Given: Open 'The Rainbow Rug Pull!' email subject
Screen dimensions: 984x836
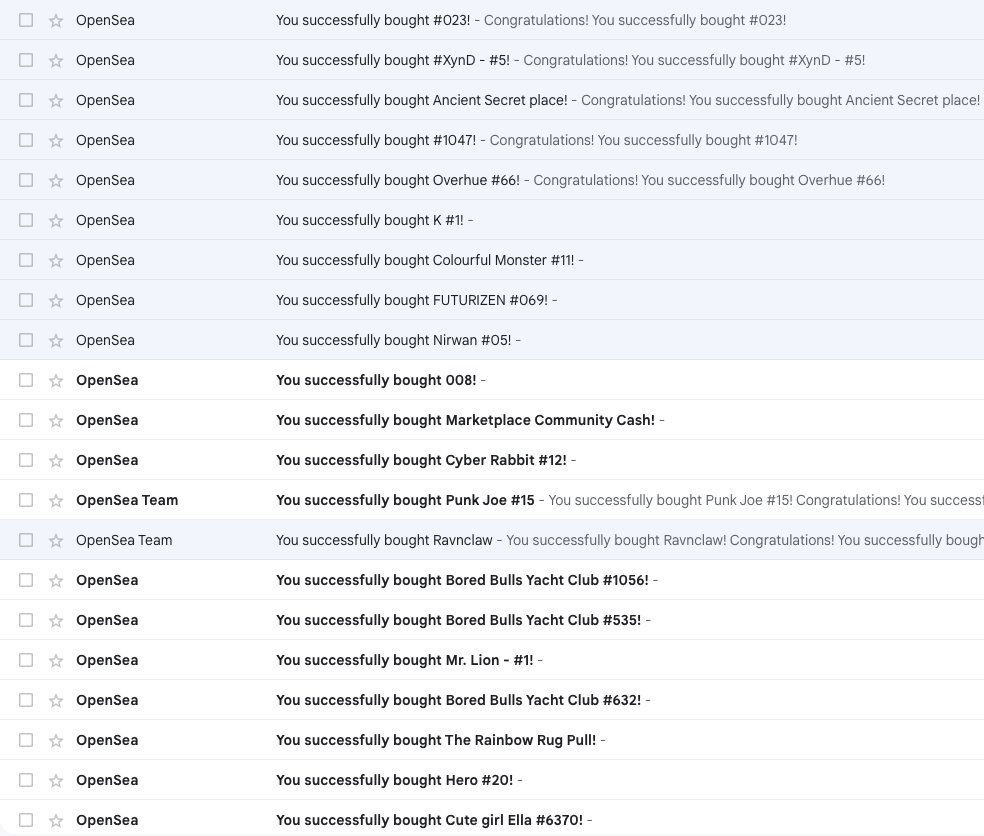Looking at the screenshot, I should pyautogui.click(x=436, y=740).
